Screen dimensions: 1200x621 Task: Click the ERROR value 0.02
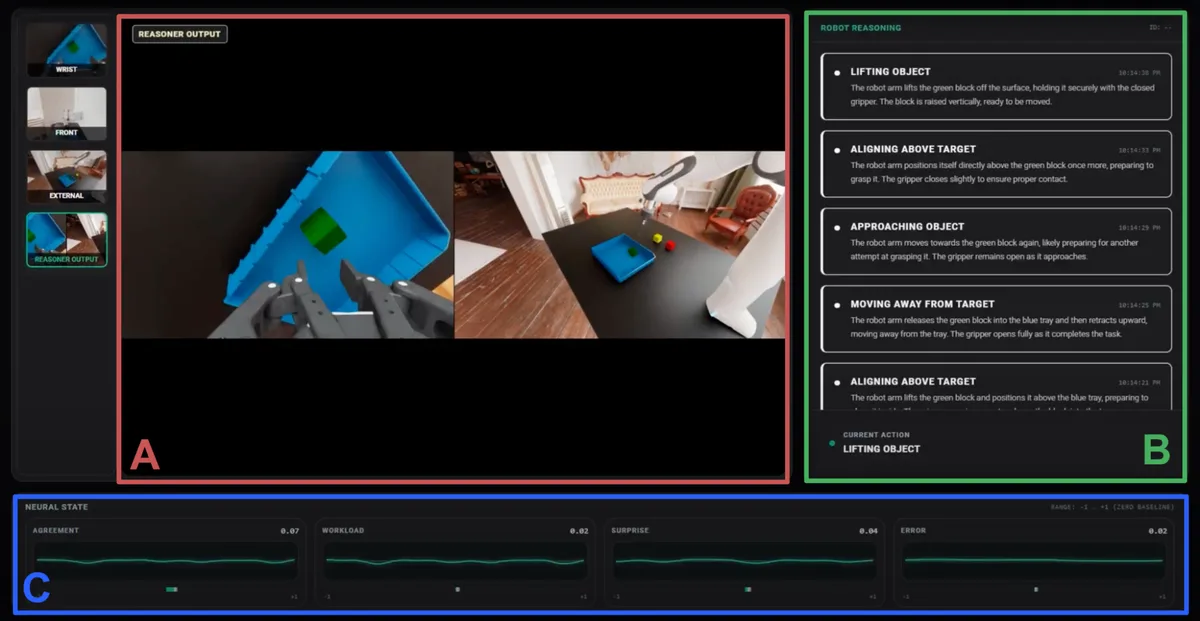point(1157,531)
